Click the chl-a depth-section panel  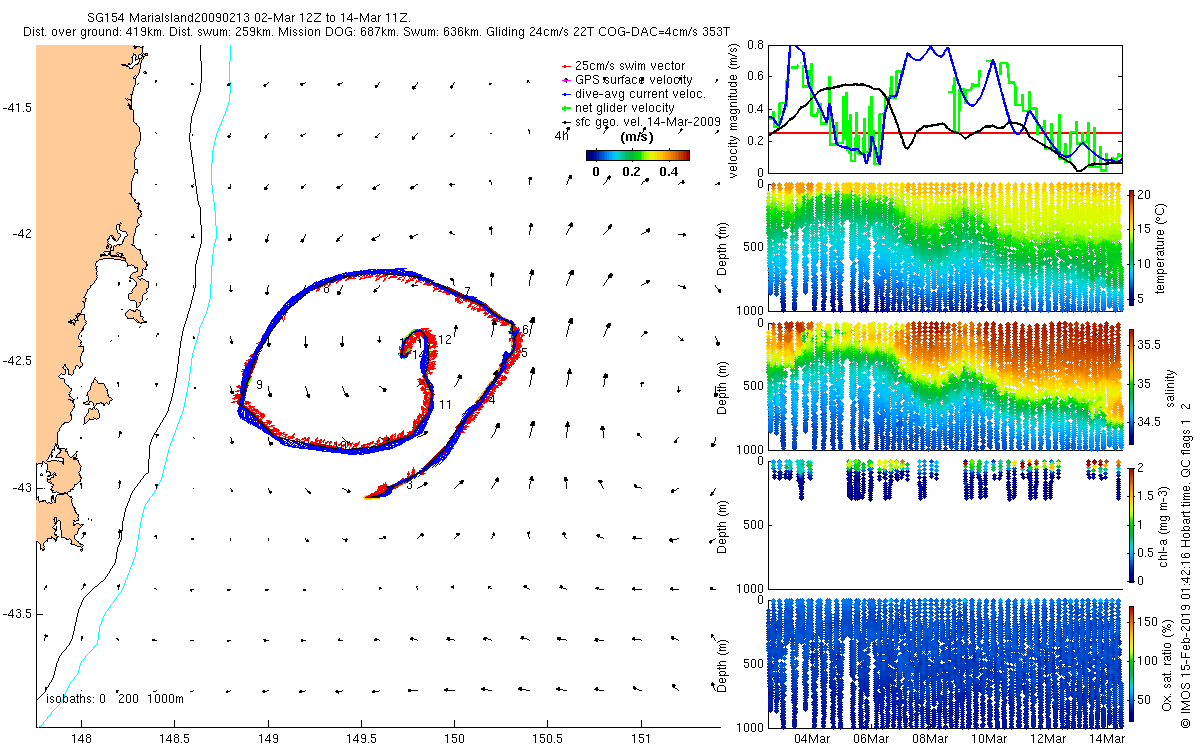coord(945,524)
